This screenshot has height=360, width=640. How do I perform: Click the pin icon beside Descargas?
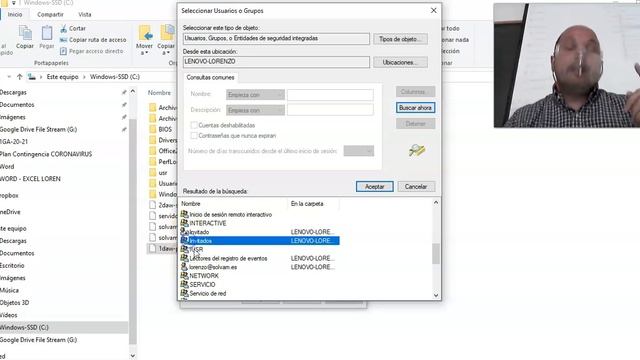(x=124, y=93)
